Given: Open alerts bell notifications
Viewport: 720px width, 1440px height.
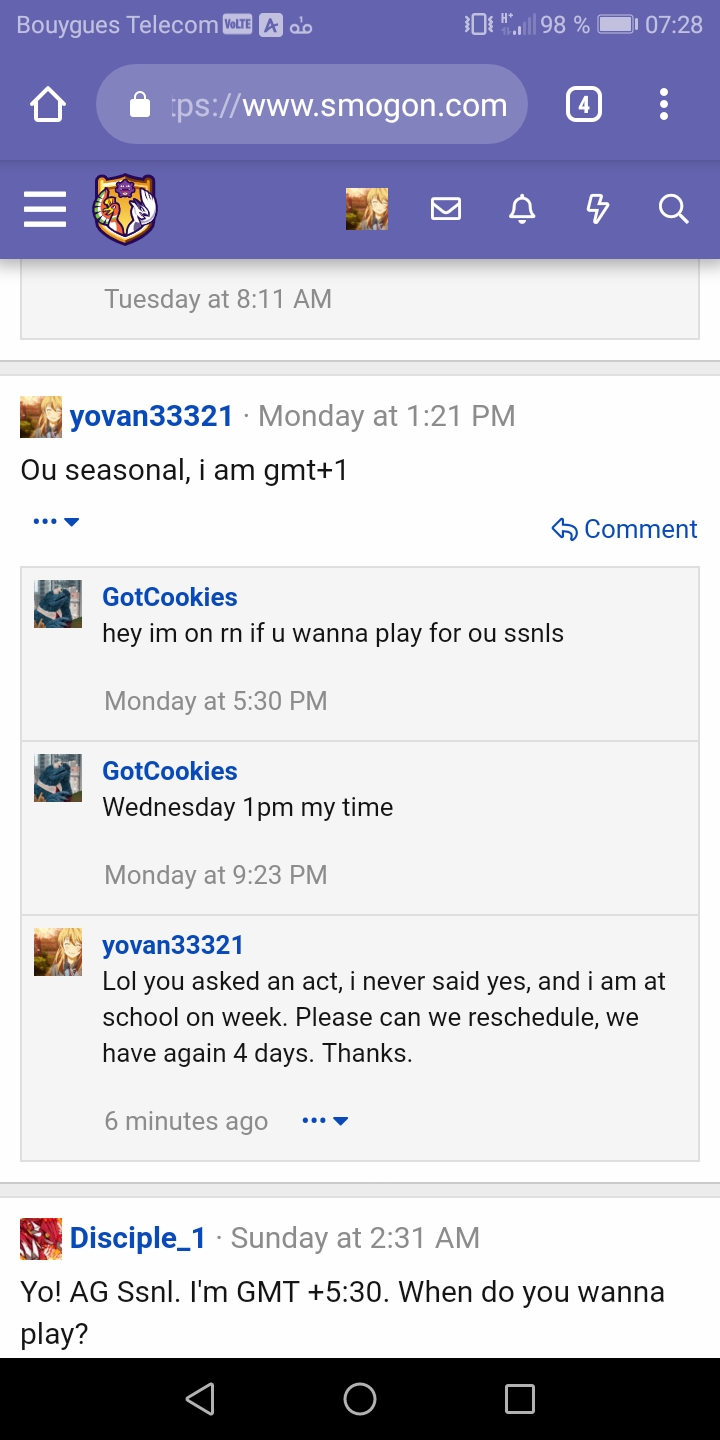Looking at the screenshot, I should 522,209.
